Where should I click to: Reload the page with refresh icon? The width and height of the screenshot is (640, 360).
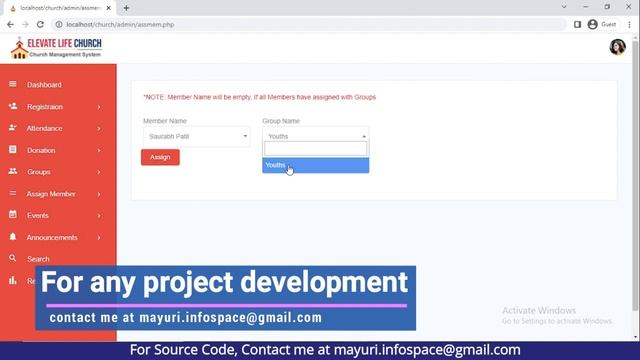point(40,24)
